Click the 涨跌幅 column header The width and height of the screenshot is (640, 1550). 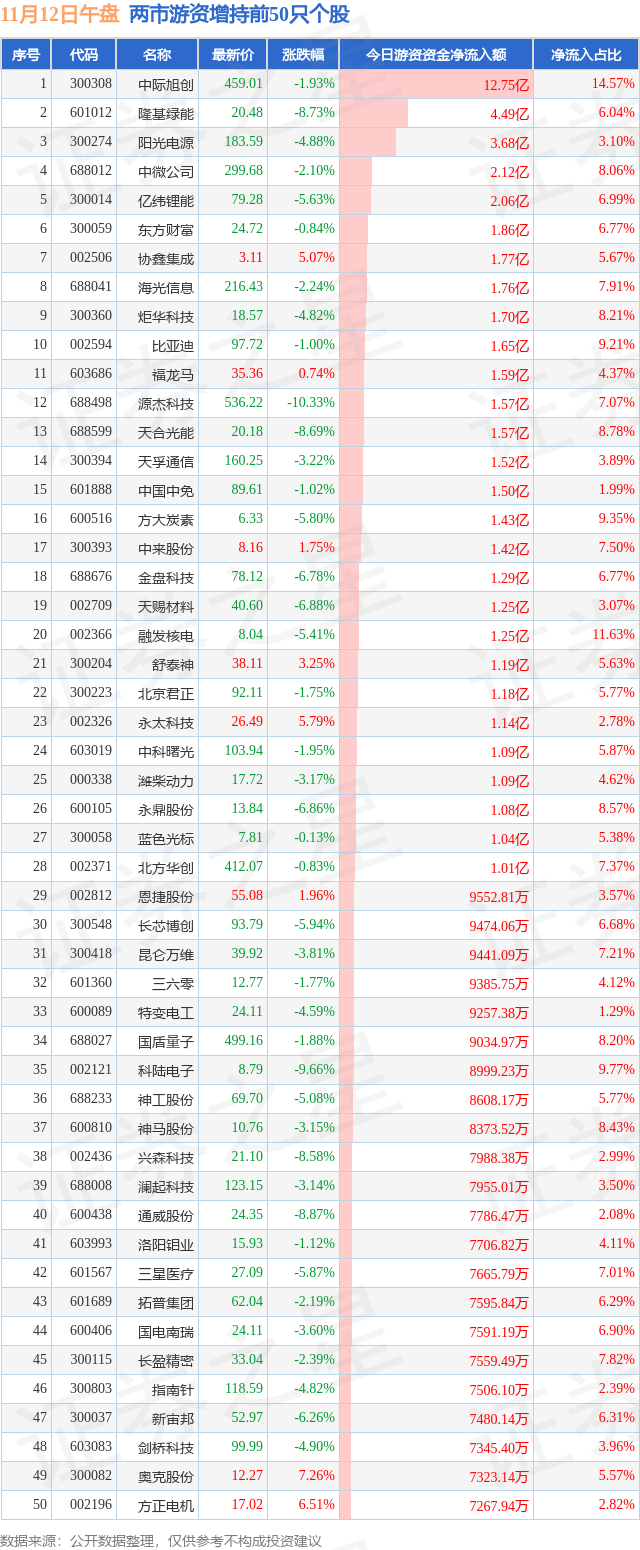303,55
